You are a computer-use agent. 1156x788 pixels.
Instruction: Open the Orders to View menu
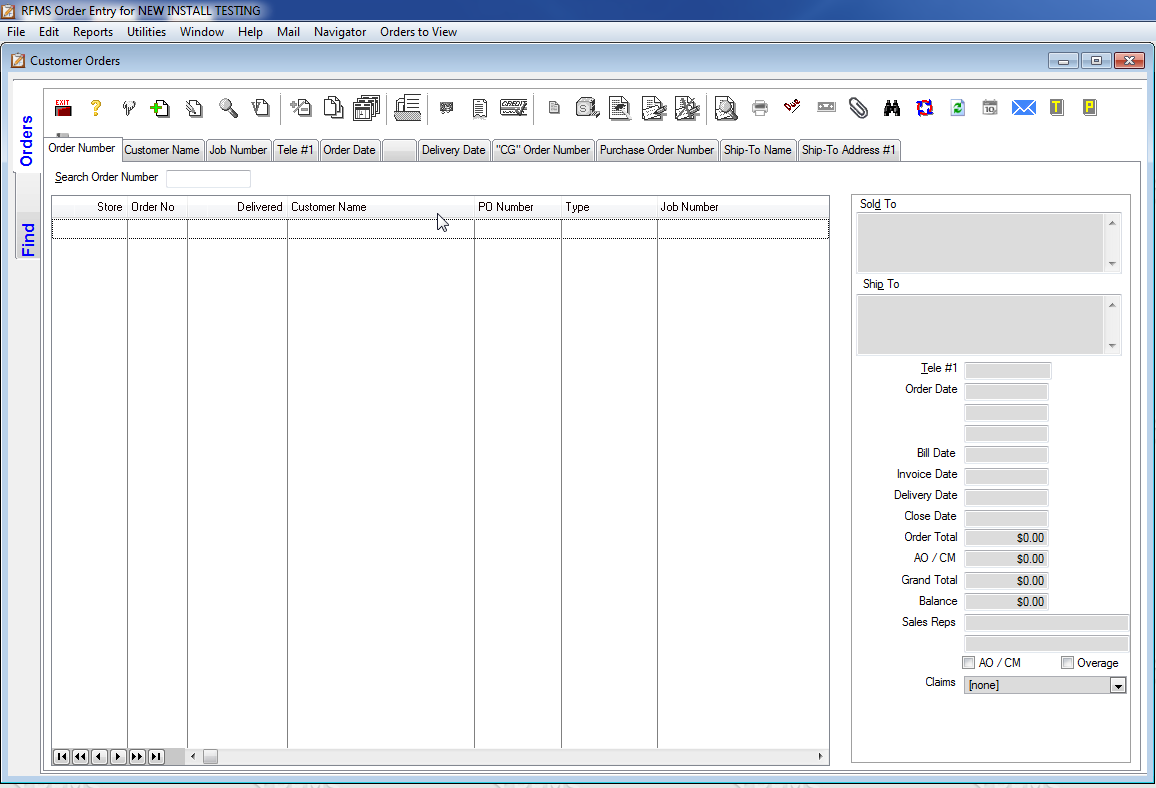418,31
